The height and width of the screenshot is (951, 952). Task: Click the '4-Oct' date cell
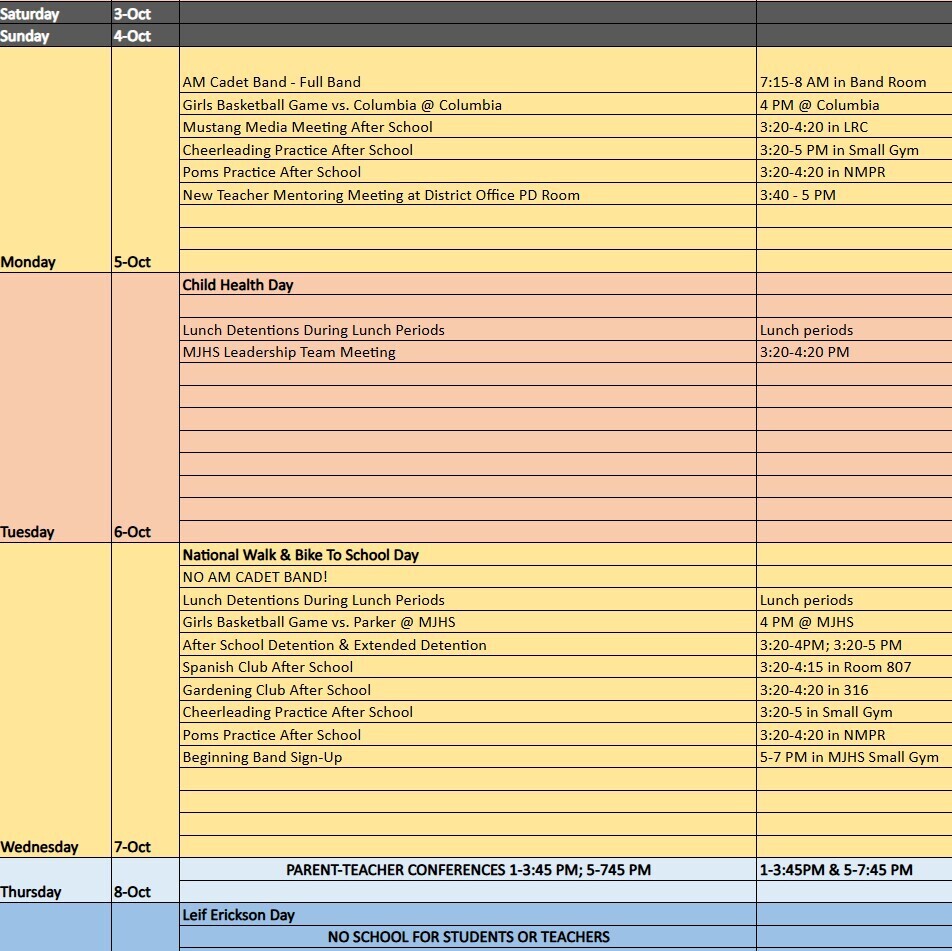(145, 36)
